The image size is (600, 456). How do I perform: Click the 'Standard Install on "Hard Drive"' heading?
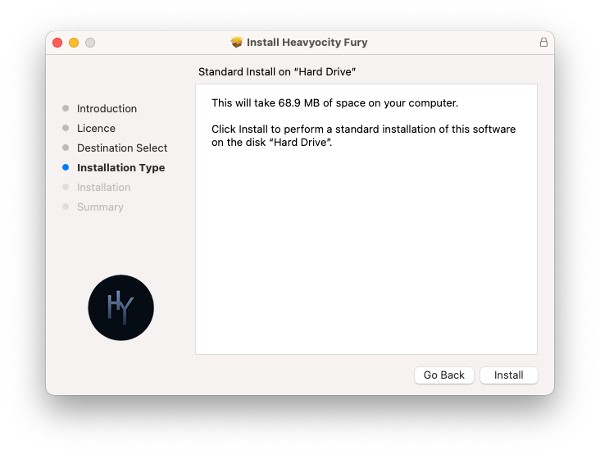277,72
